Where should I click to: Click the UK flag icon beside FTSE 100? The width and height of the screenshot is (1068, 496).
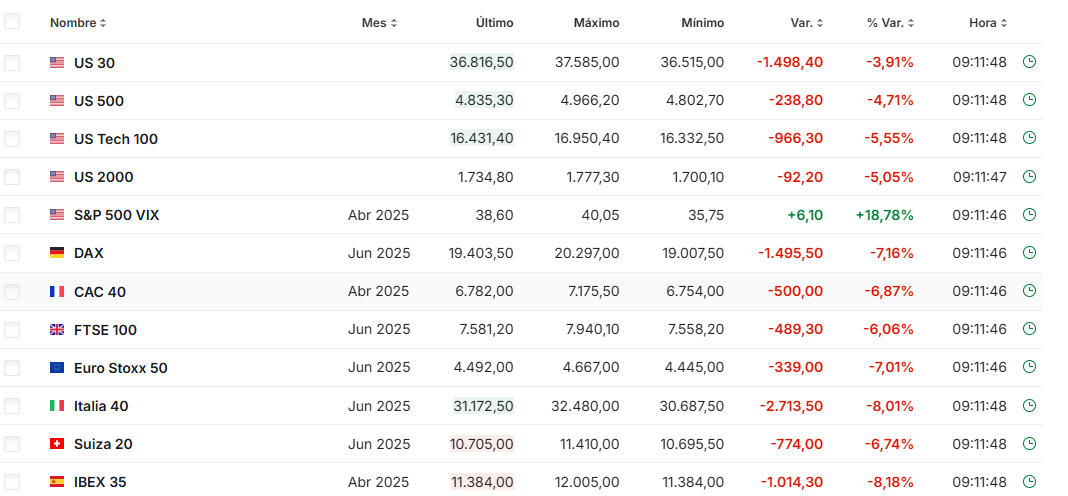click(x=57, y=330)
